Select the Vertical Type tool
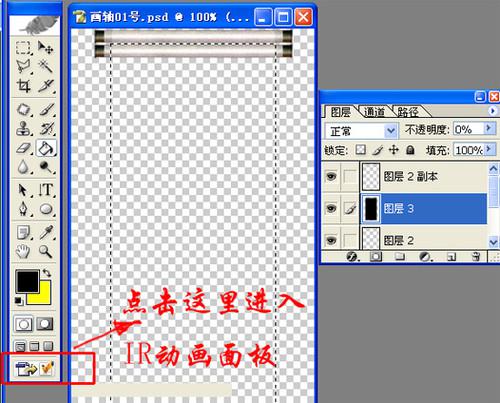 click(45, 190)
